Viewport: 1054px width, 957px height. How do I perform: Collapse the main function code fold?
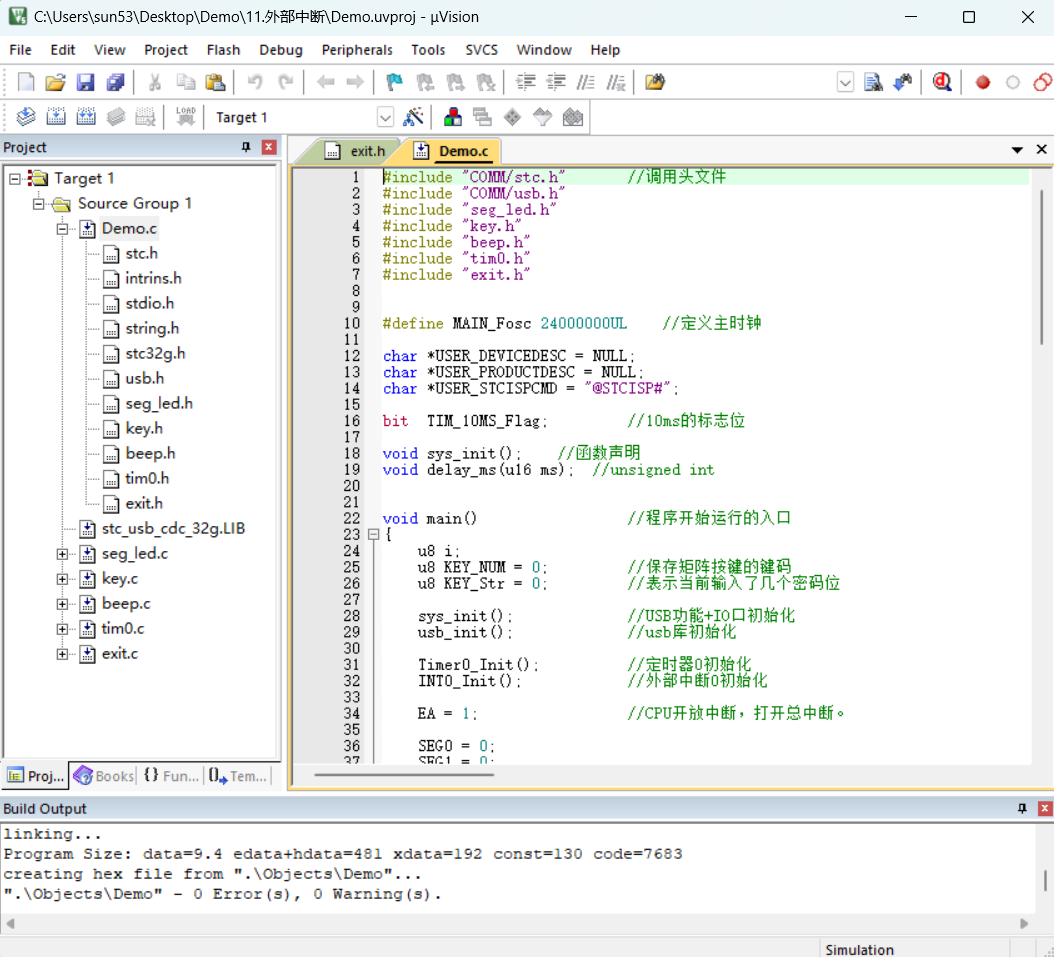click(373, 535)
